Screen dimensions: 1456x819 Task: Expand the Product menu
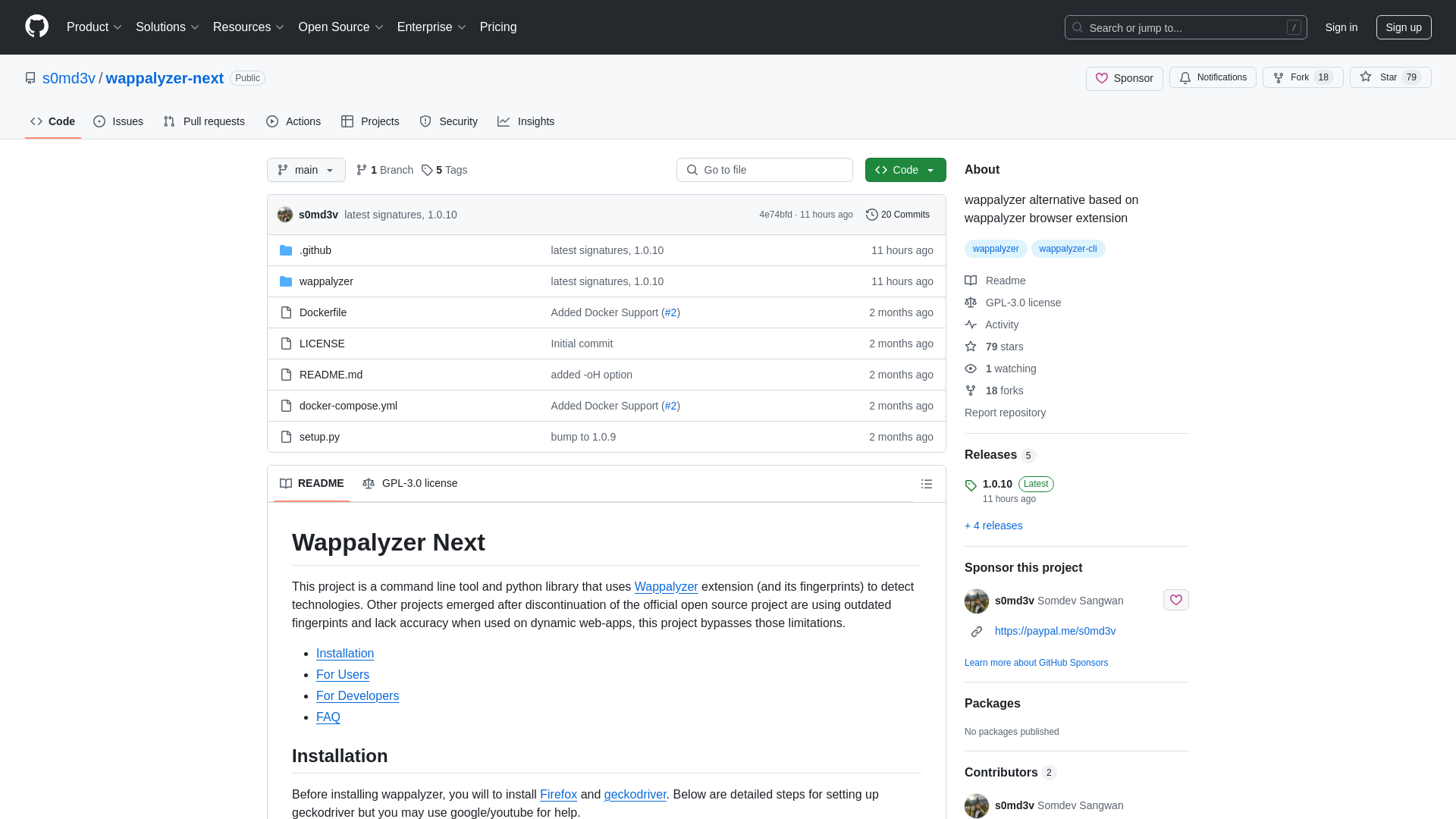tap(94, 27)
